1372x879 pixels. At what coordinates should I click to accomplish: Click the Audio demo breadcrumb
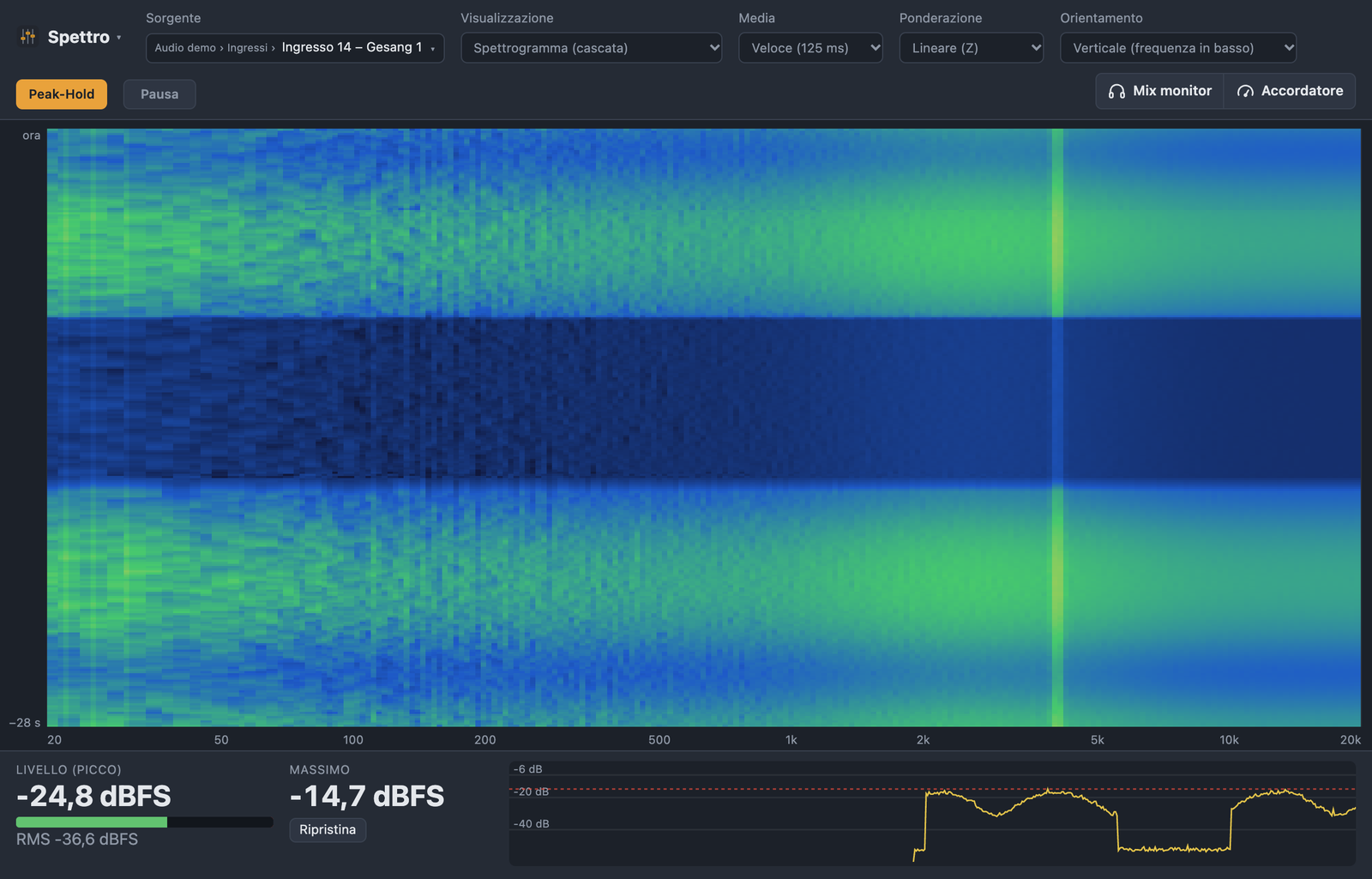[x=185, y=48]
